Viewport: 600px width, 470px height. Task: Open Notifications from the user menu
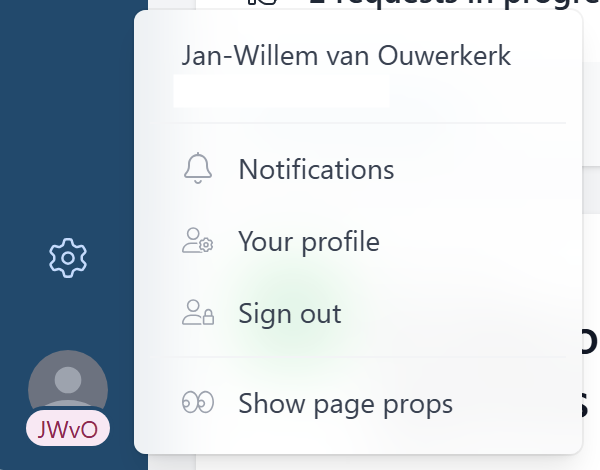[316, 169]
